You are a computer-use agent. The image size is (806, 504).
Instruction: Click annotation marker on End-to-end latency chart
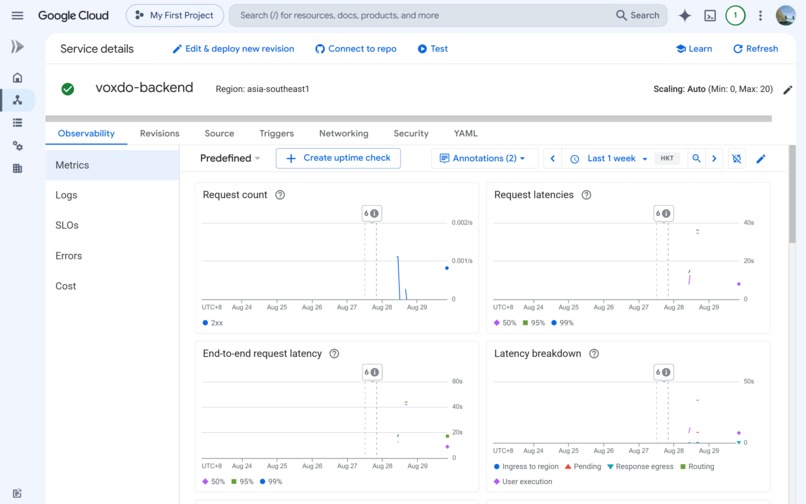(x=372, y=372)
